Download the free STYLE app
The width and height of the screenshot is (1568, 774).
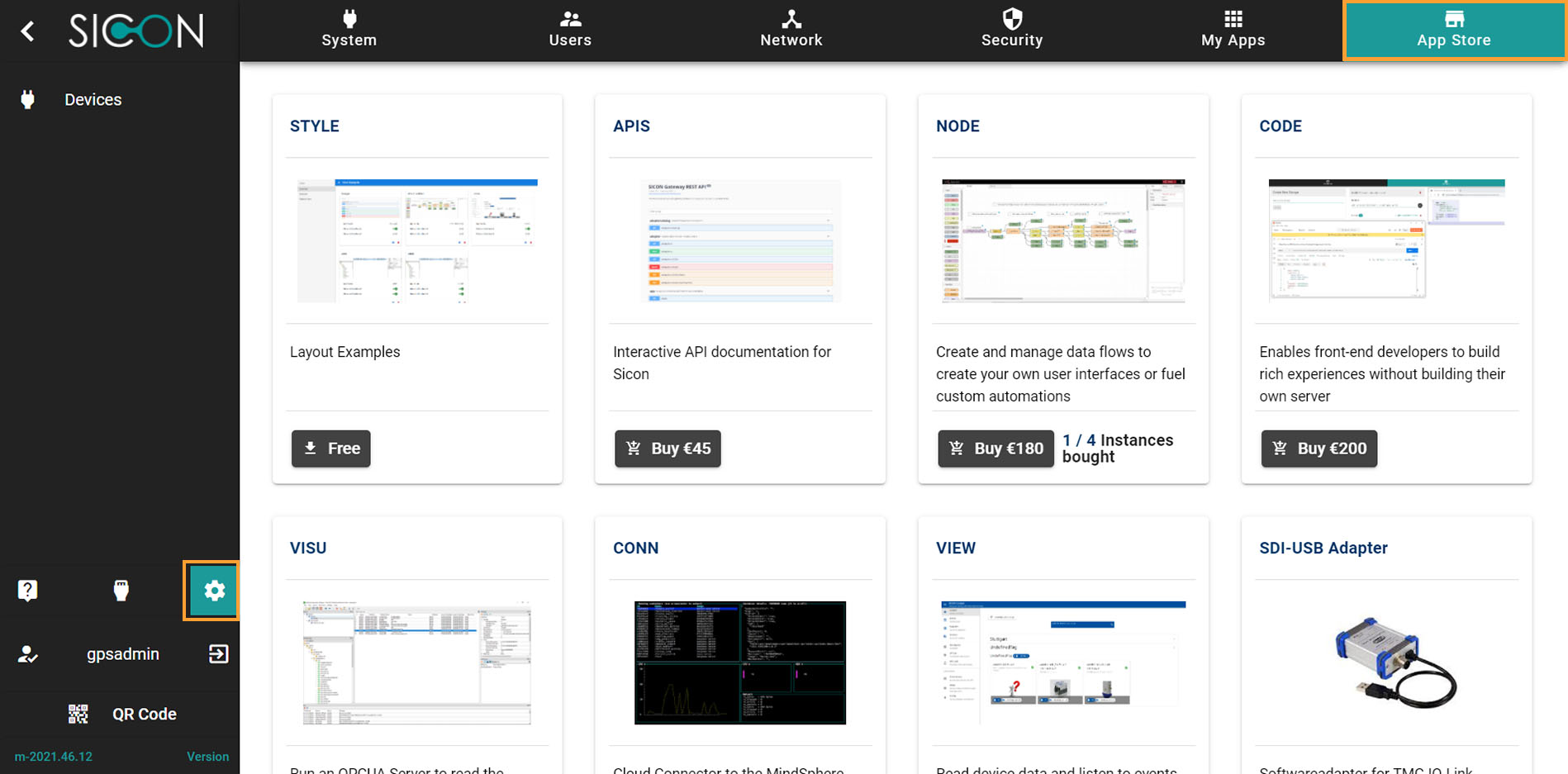[x=330, y=449]
